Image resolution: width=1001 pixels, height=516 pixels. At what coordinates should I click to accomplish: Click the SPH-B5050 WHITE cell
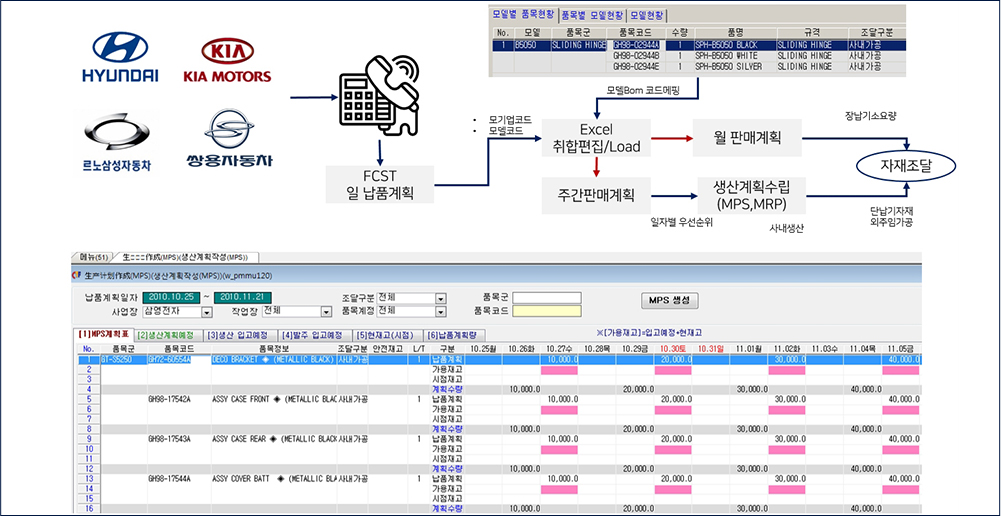click(x=734, y=56)
